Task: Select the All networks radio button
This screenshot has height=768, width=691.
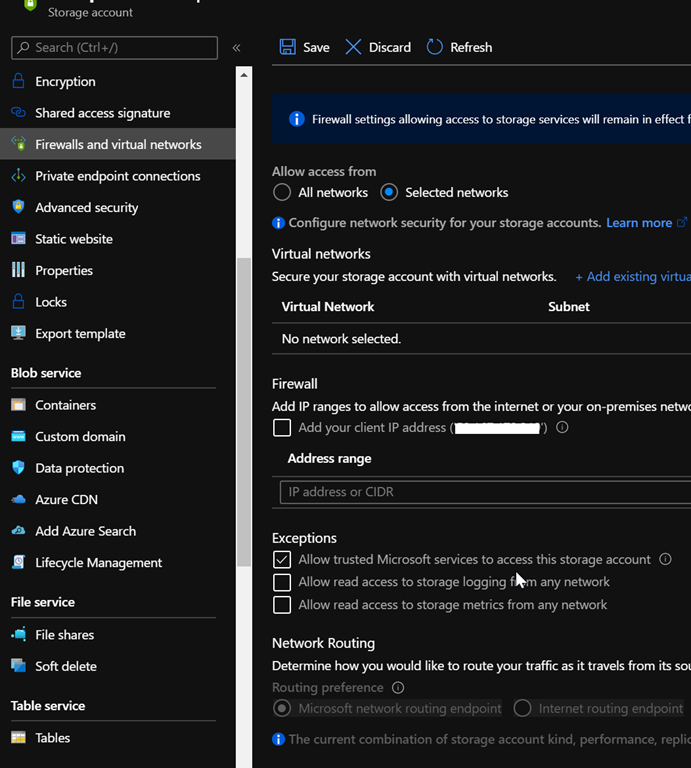Action: click(282, 192)
